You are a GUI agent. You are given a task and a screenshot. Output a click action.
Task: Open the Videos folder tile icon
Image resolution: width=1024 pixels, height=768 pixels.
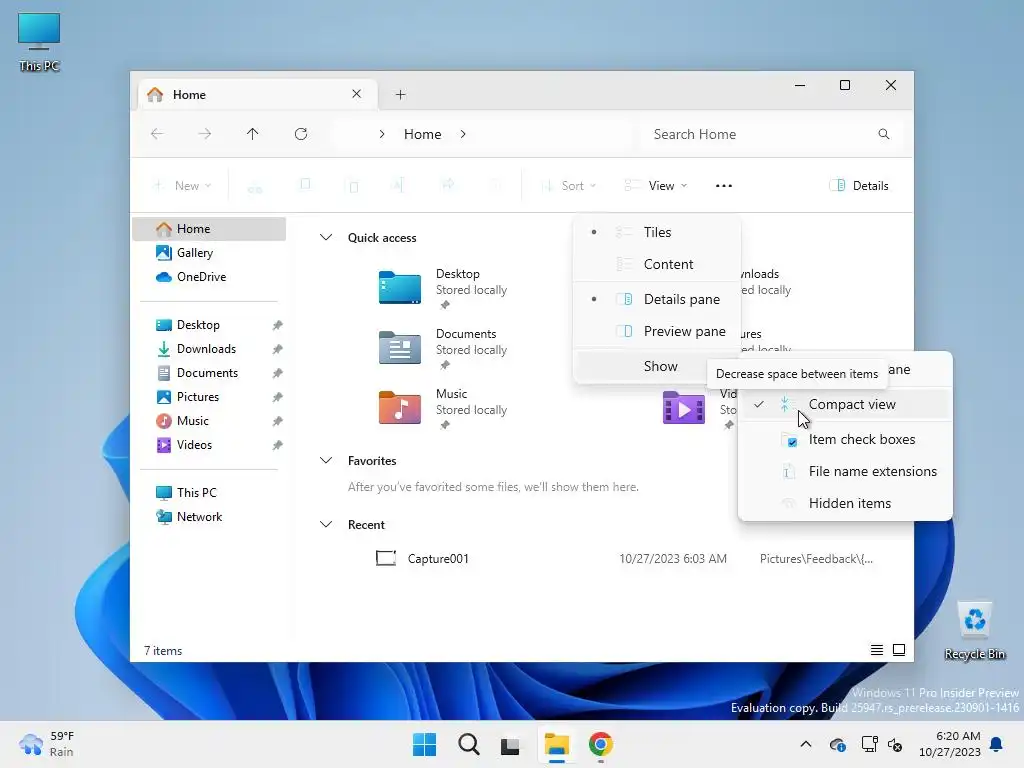683,408
